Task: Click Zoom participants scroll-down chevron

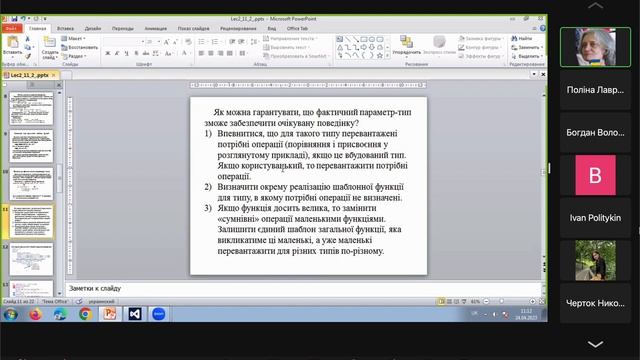Action: click(595, 344)
